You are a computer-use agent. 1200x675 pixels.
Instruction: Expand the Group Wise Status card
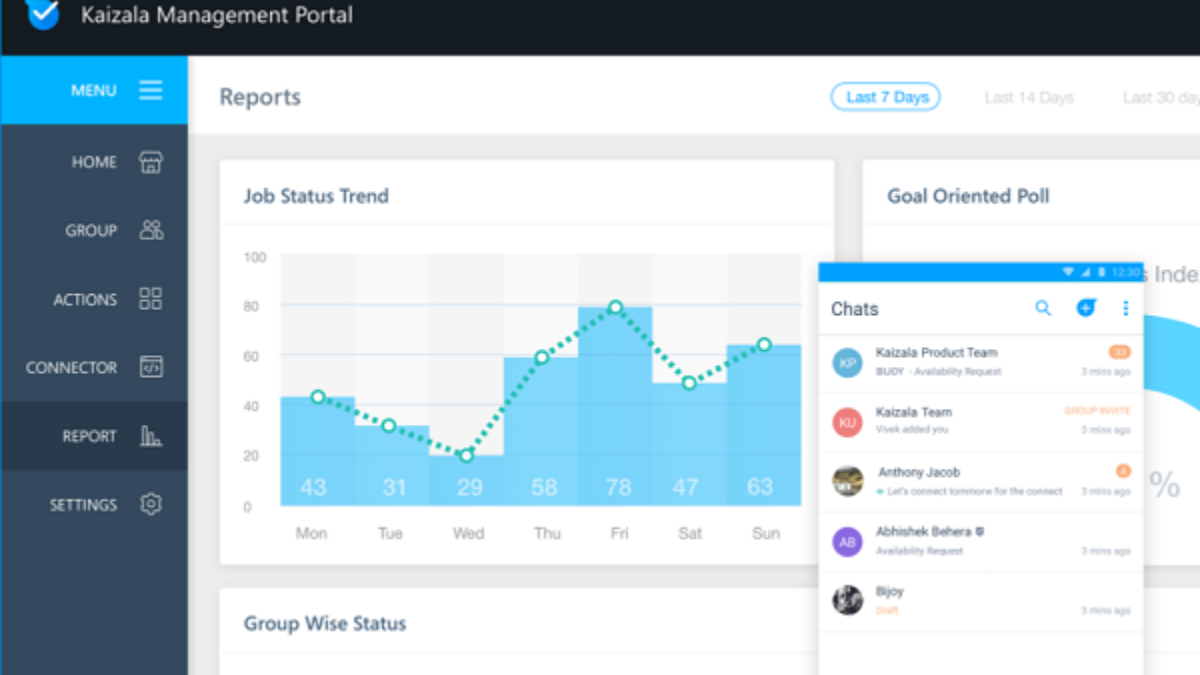click(324, 622)
